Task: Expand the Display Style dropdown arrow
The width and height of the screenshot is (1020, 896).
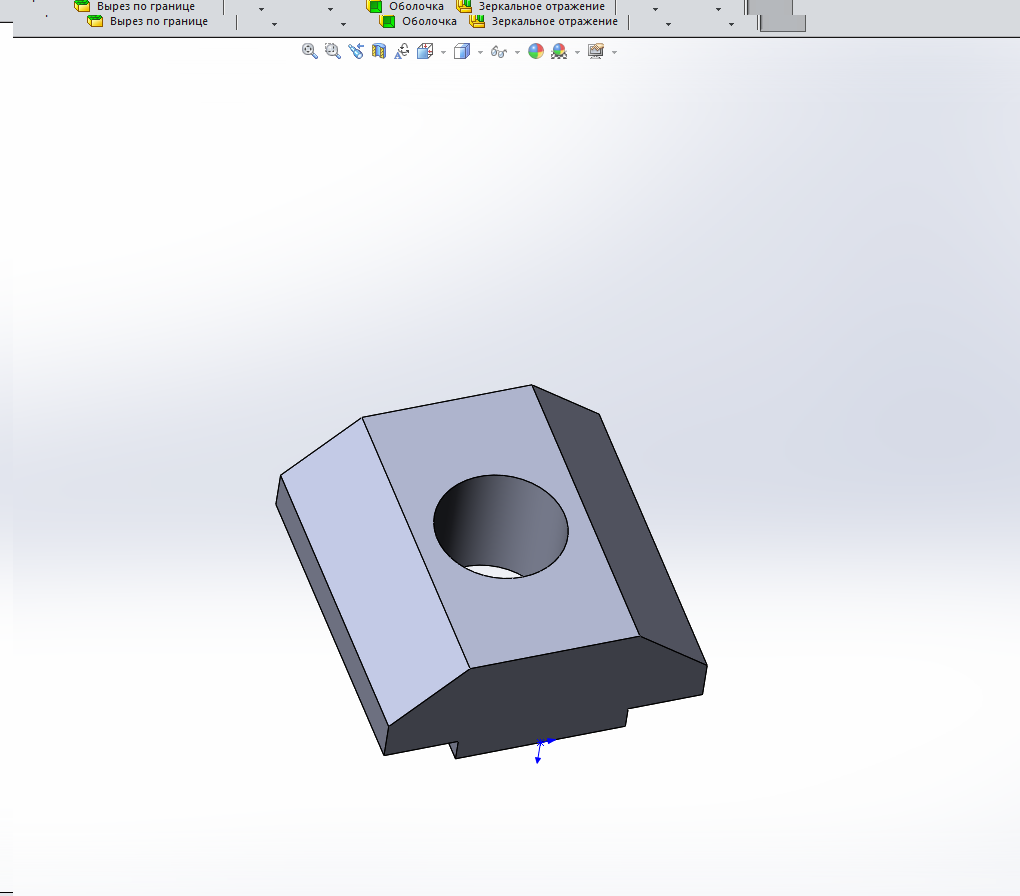Action: [x=480, y=52]
